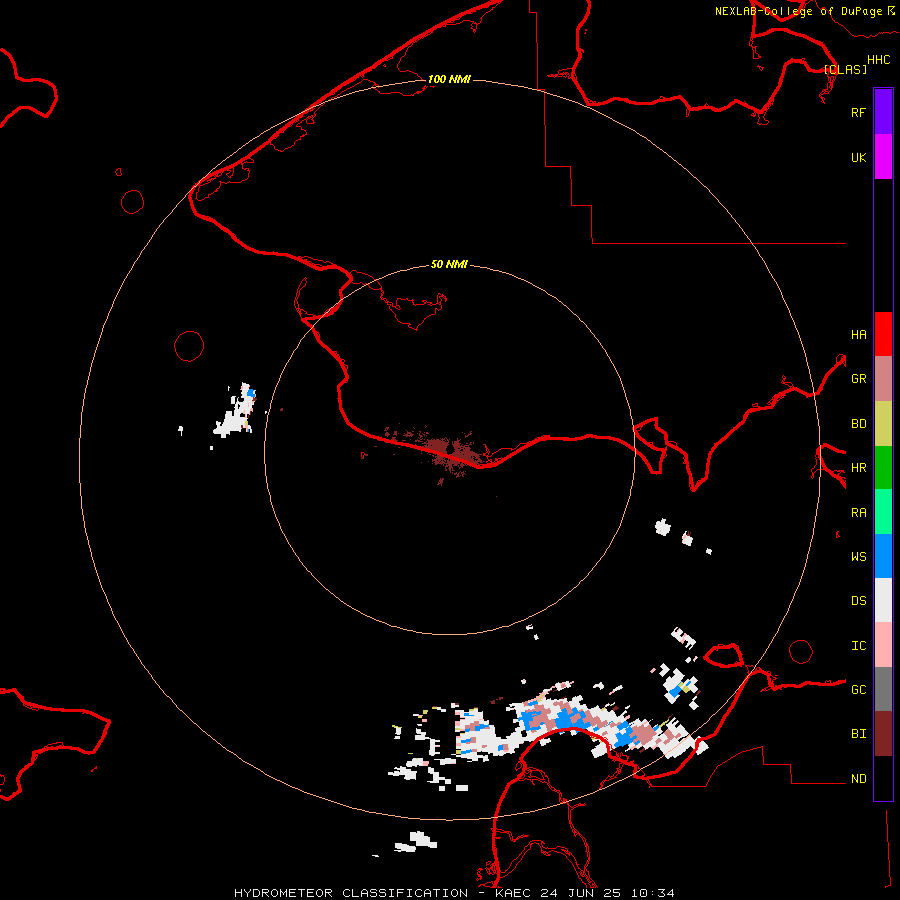Click the purple RF legend color swatch

pyautogui.click(x=883, y=112)
